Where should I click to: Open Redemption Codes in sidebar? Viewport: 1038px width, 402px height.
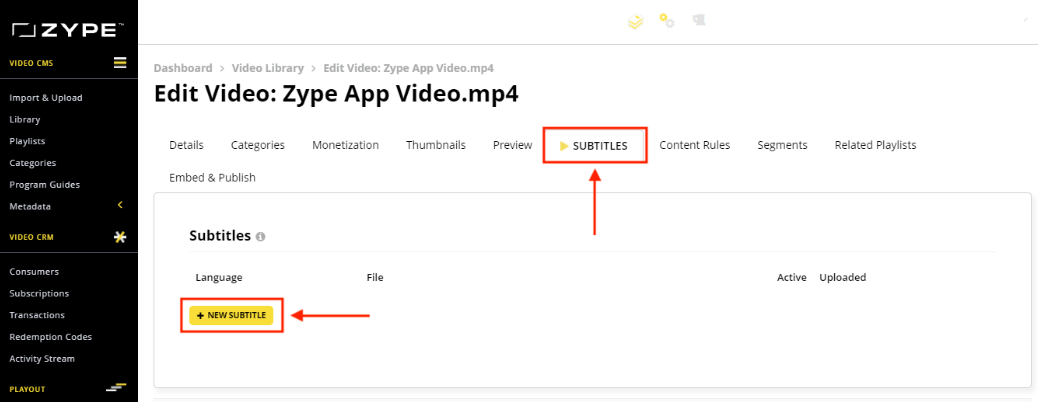[x=50, y=337]
